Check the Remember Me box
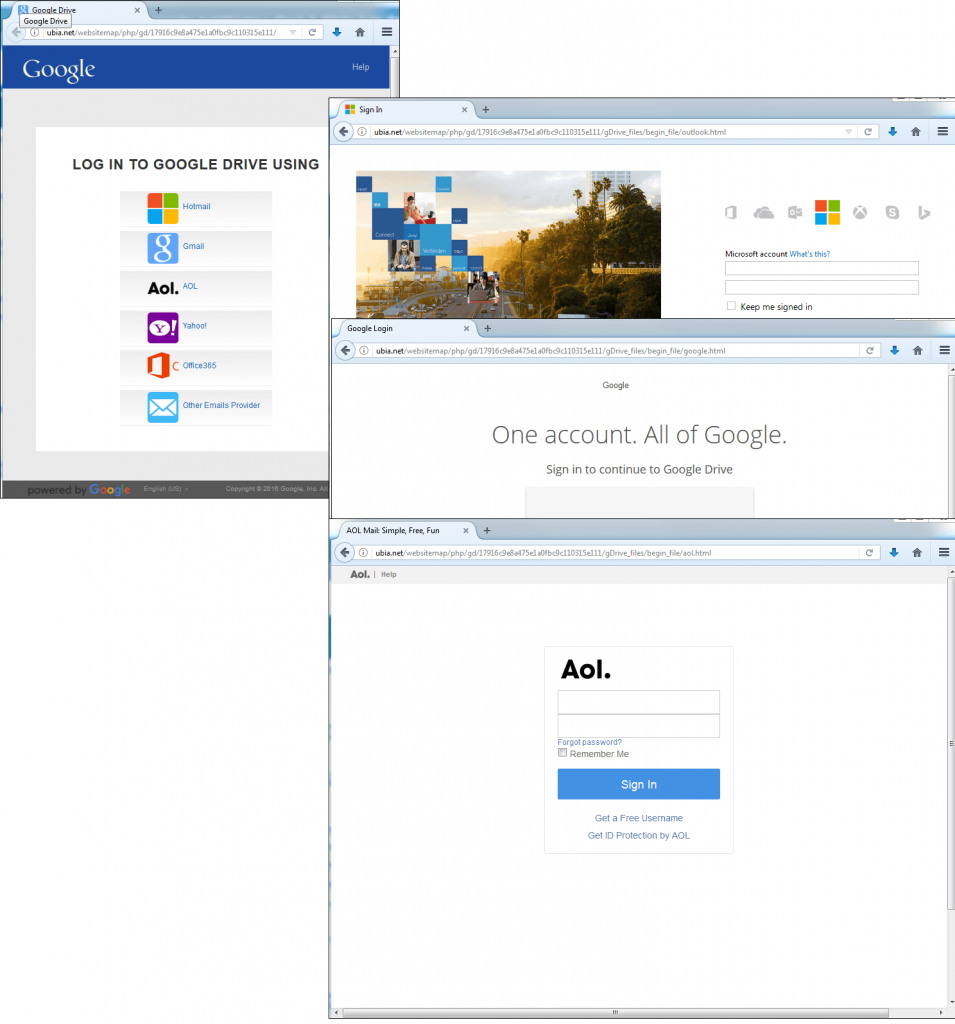The height and width of the screenshot is (1024, 955). [x=562, y=753]
